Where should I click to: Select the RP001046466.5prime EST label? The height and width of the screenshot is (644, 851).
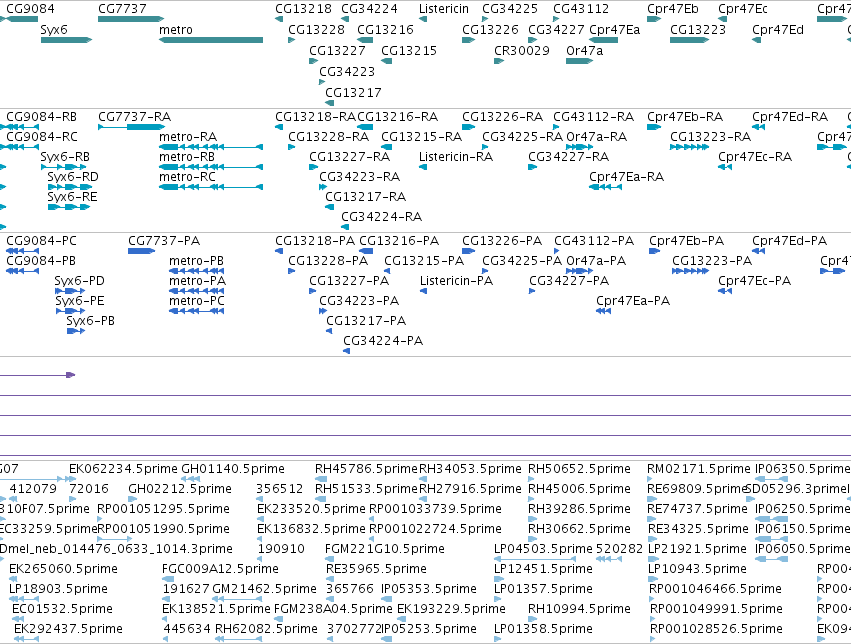[x=715, y=589]
